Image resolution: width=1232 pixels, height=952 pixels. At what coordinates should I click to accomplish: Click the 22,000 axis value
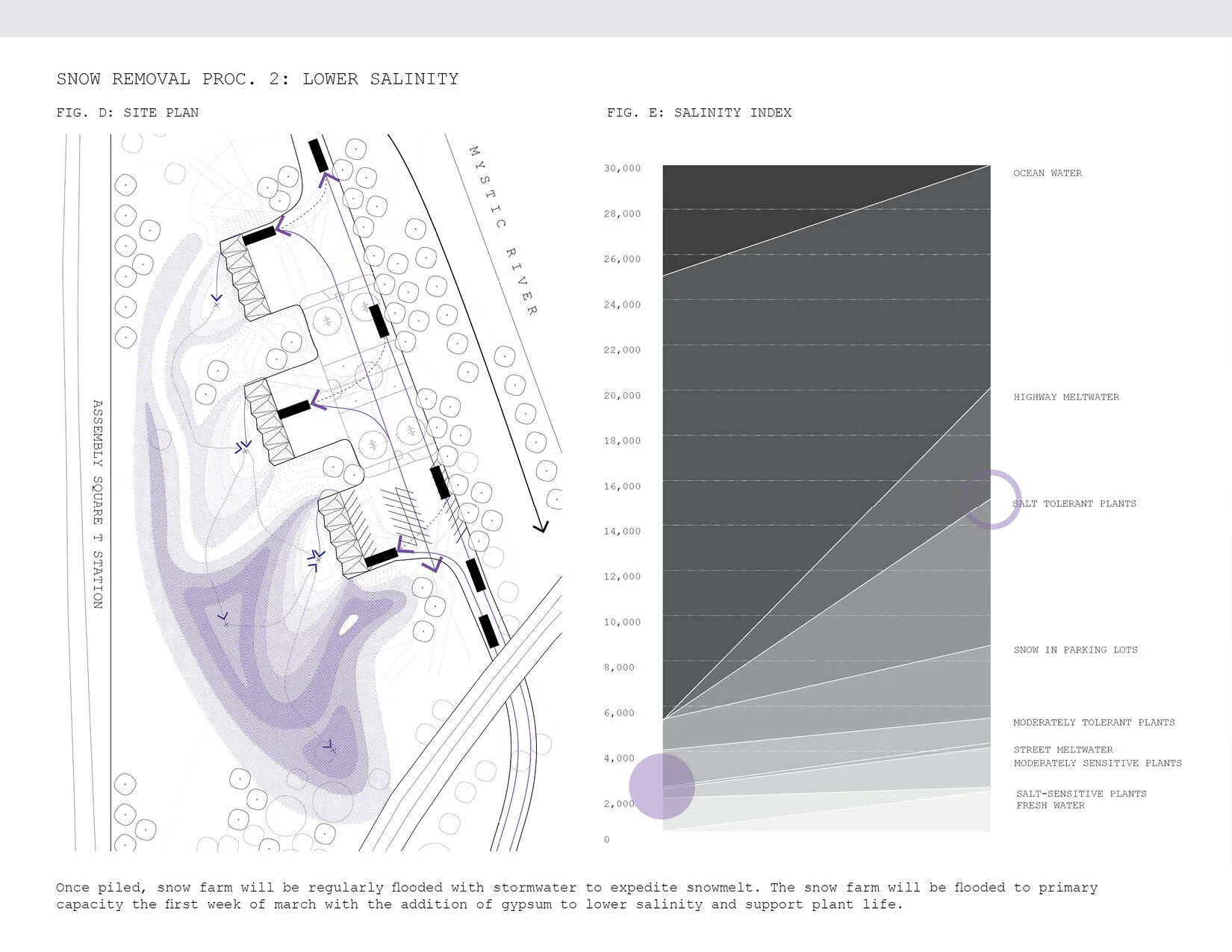click(x=622, y=350)
